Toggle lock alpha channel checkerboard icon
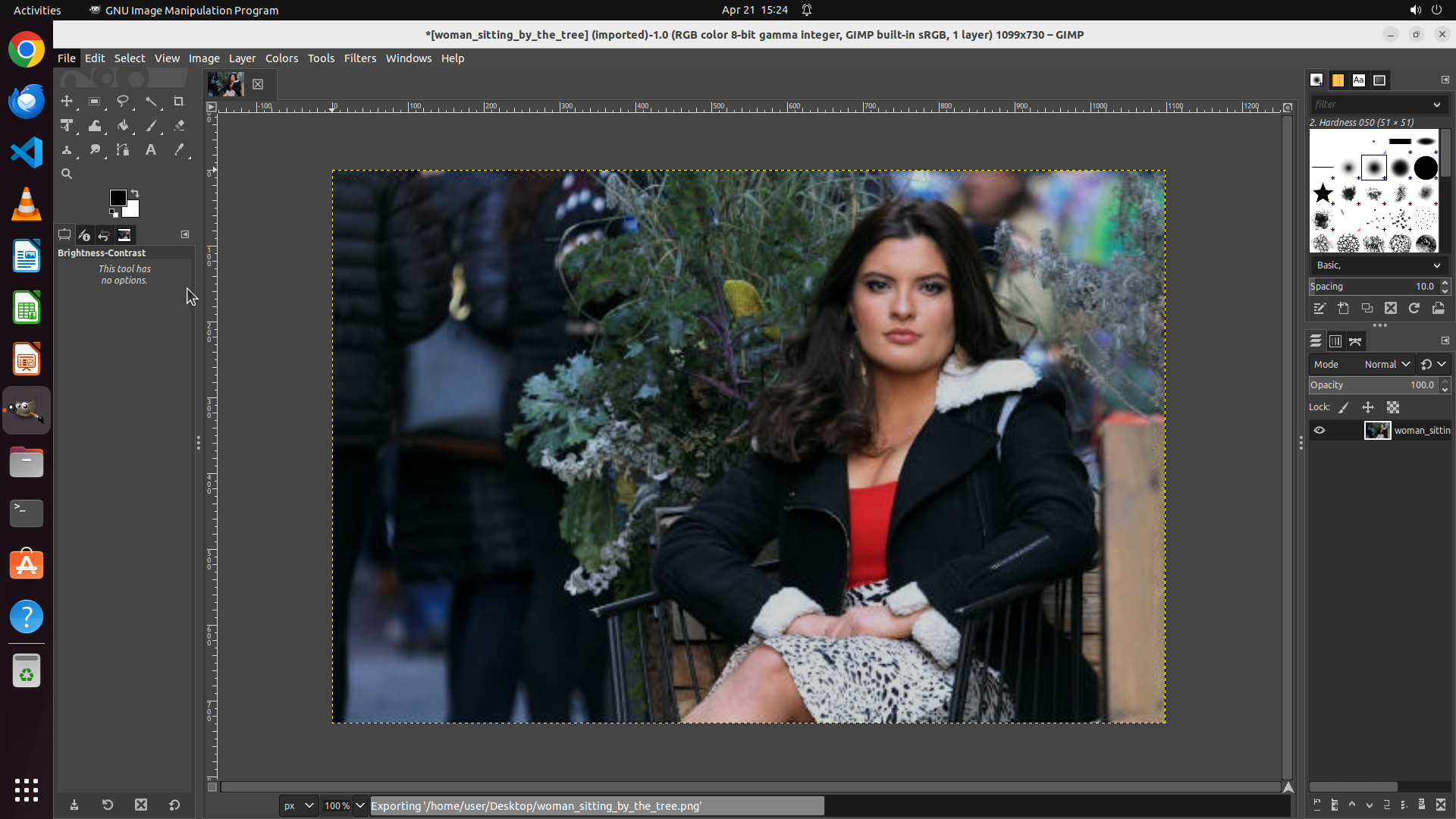 (1393, 407)
